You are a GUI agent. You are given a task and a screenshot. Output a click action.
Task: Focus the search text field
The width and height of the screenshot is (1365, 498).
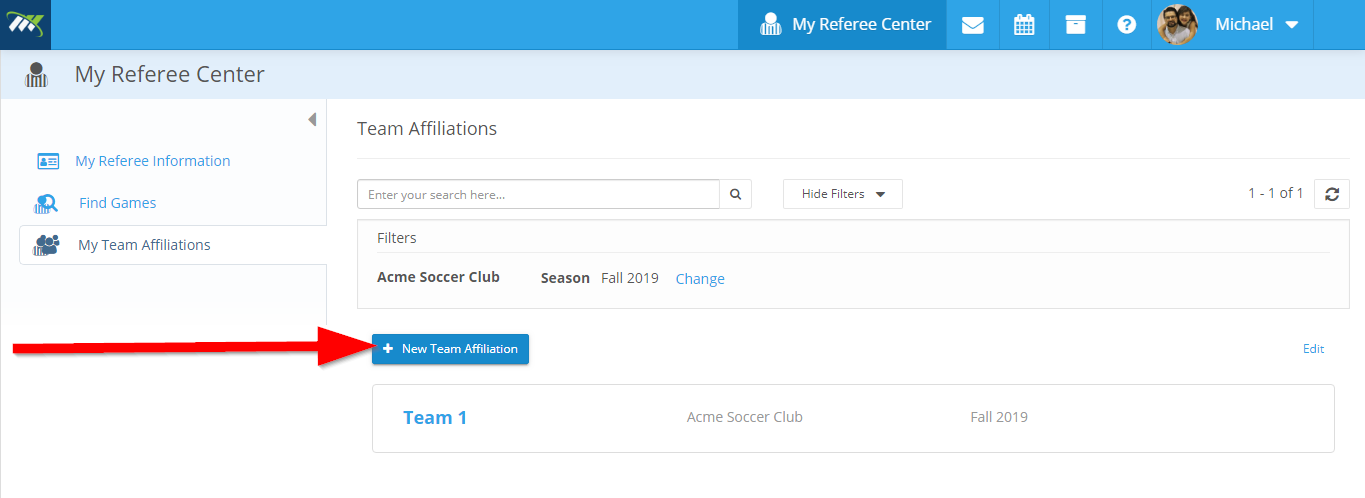pyautogui.click(x=538, y=194)
